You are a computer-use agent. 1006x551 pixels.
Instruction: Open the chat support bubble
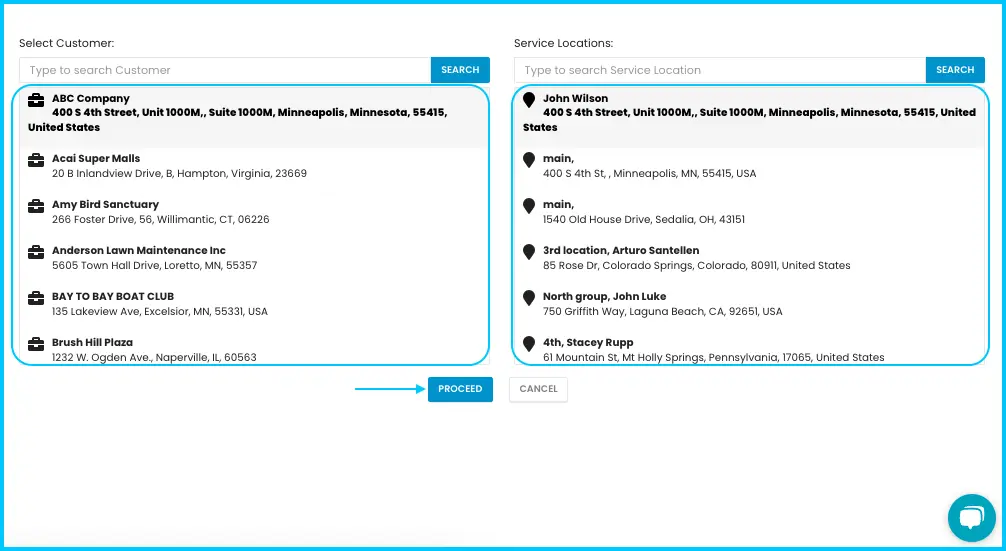971,518
